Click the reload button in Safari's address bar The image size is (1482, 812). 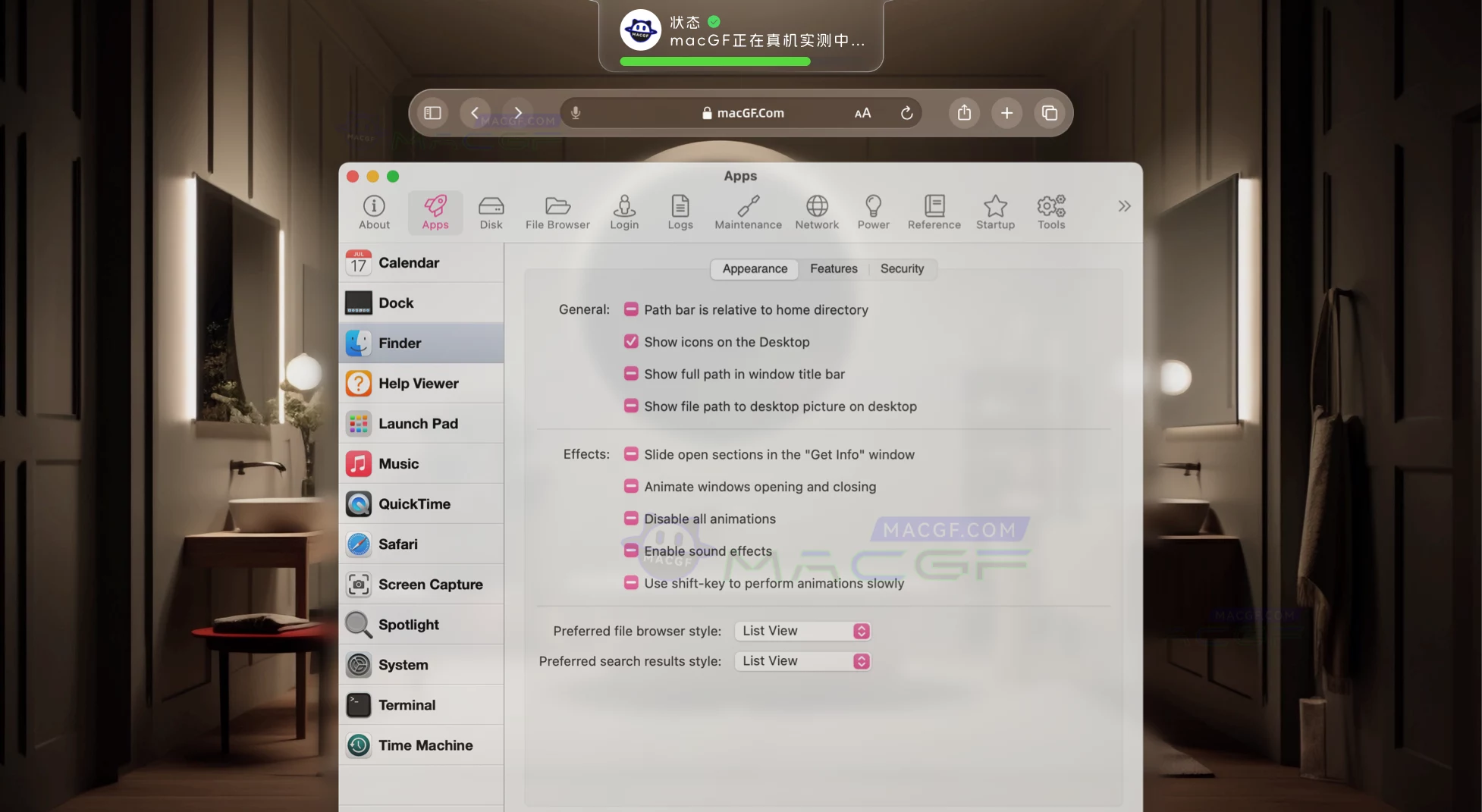tap(907, 112)
